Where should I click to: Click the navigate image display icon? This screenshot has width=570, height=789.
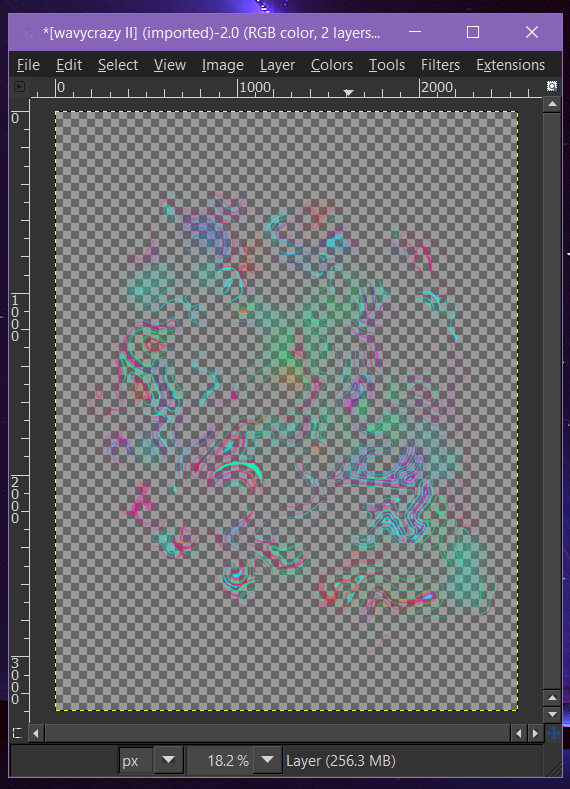[553, 733]
